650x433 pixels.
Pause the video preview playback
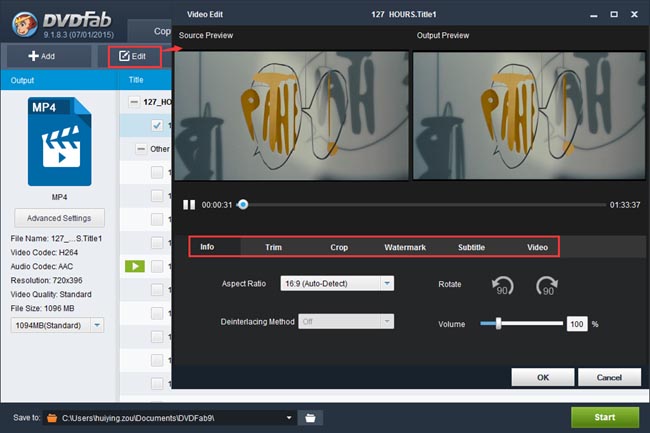pyautogui.click(x=189, y=205)
